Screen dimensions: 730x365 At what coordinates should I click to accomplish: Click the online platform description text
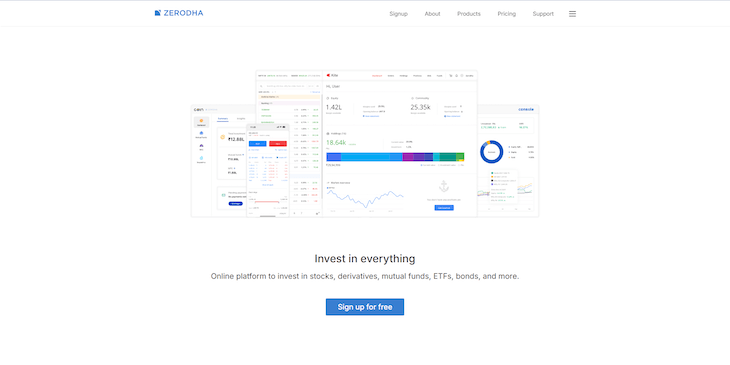coord(365,276)
